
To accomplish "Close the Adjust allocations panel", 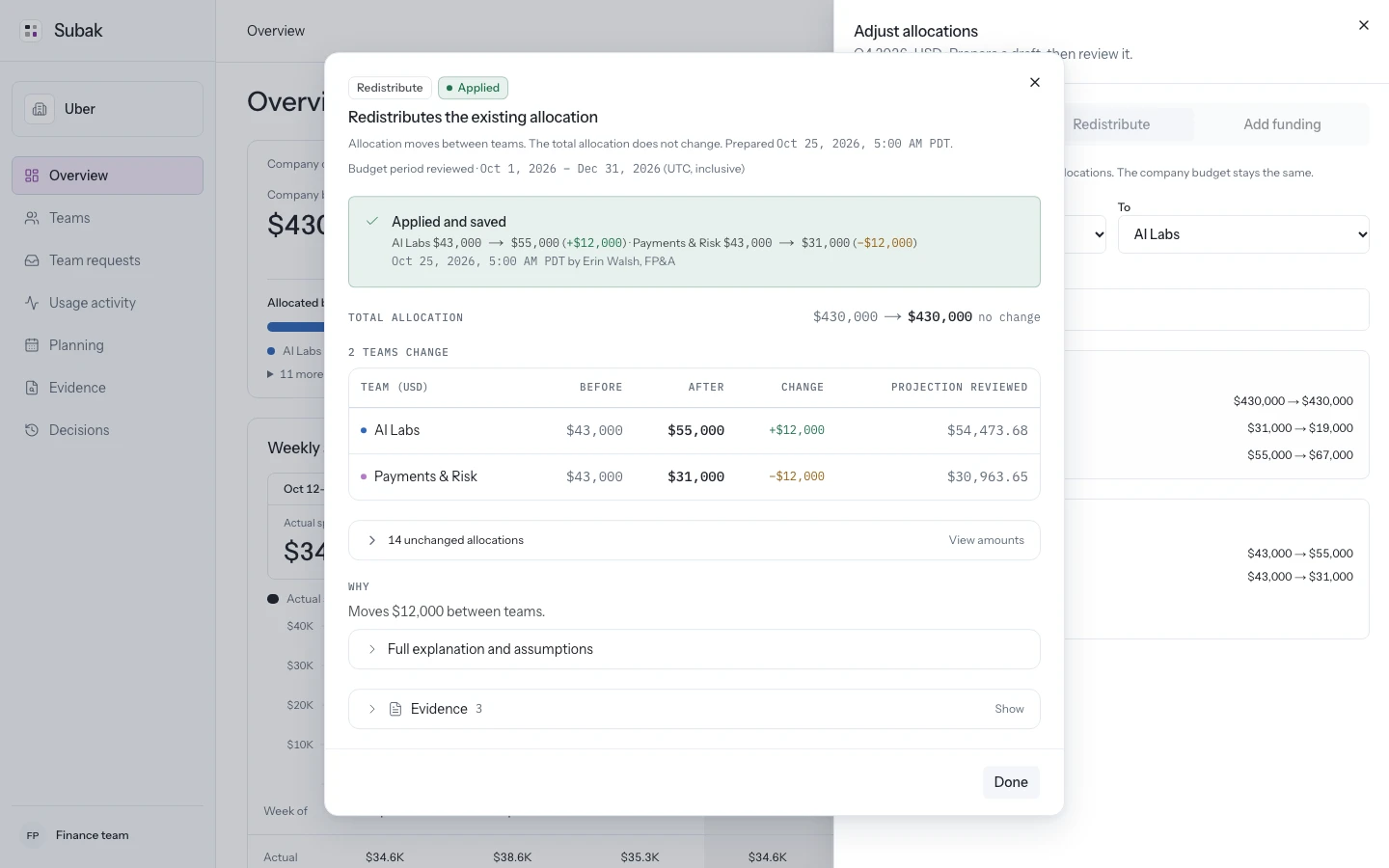I will (x=1364, y=25).
